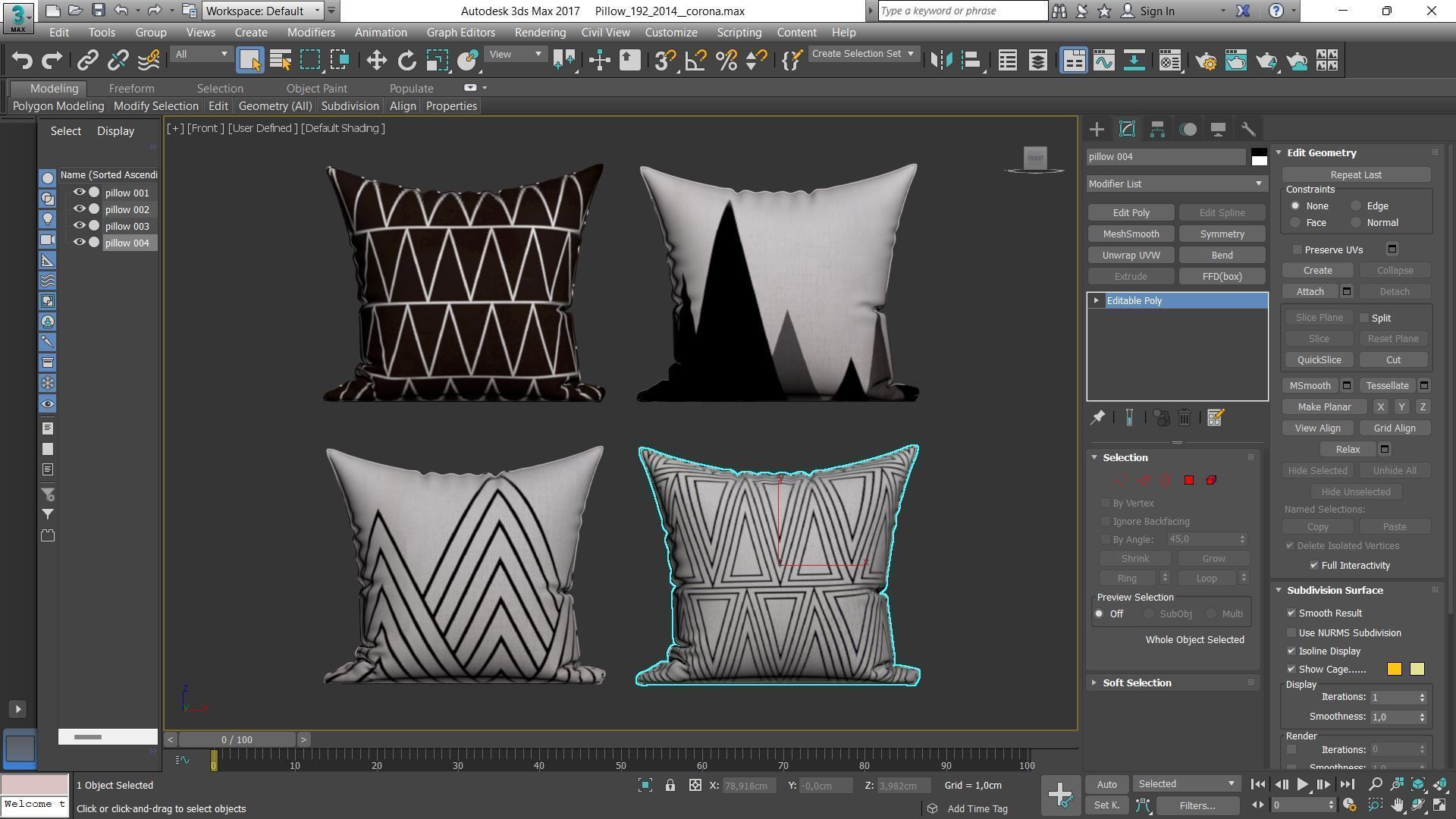Open the Render Setup icon
Viewport: 1456px width, 819px height.
pos(1206,61)
